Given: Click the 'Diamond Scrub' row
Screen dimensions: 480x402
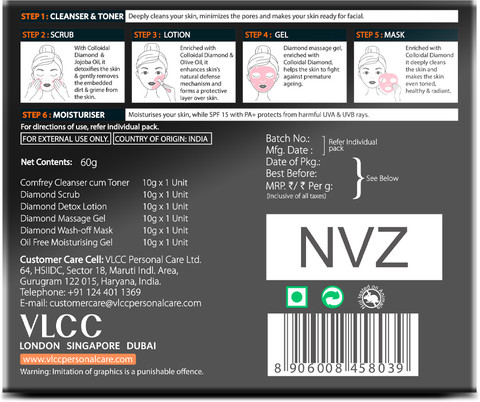Looking at the screenshot, I should [x=104, y=195].
